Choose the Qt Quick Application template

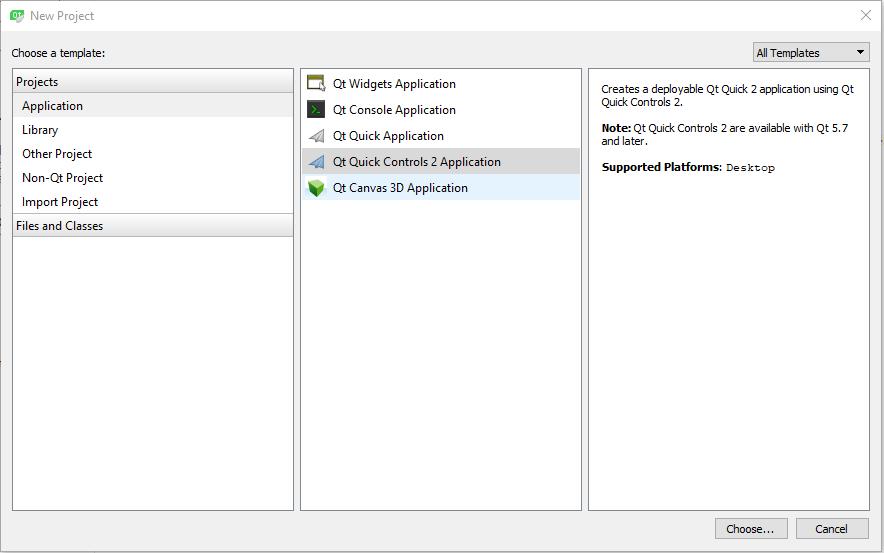click(x=441, y=136)
